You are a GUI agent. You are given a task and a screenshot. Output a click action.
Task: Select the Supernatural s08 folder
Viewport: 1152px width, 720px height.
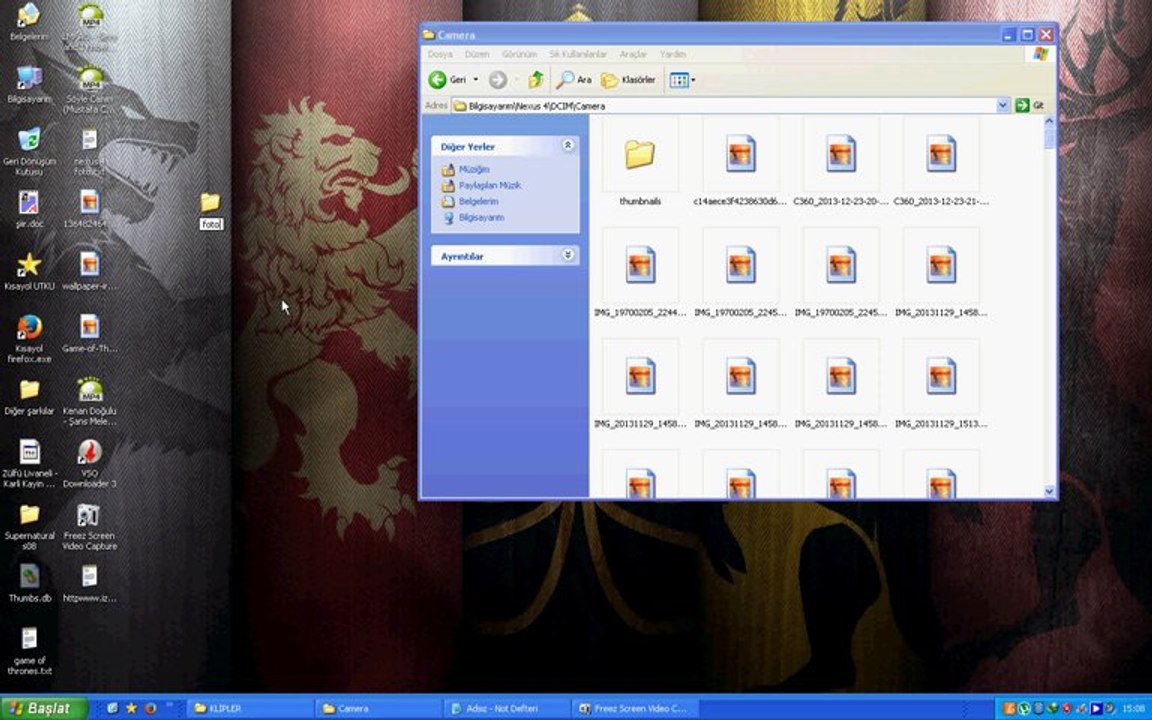tap(29, 526)
